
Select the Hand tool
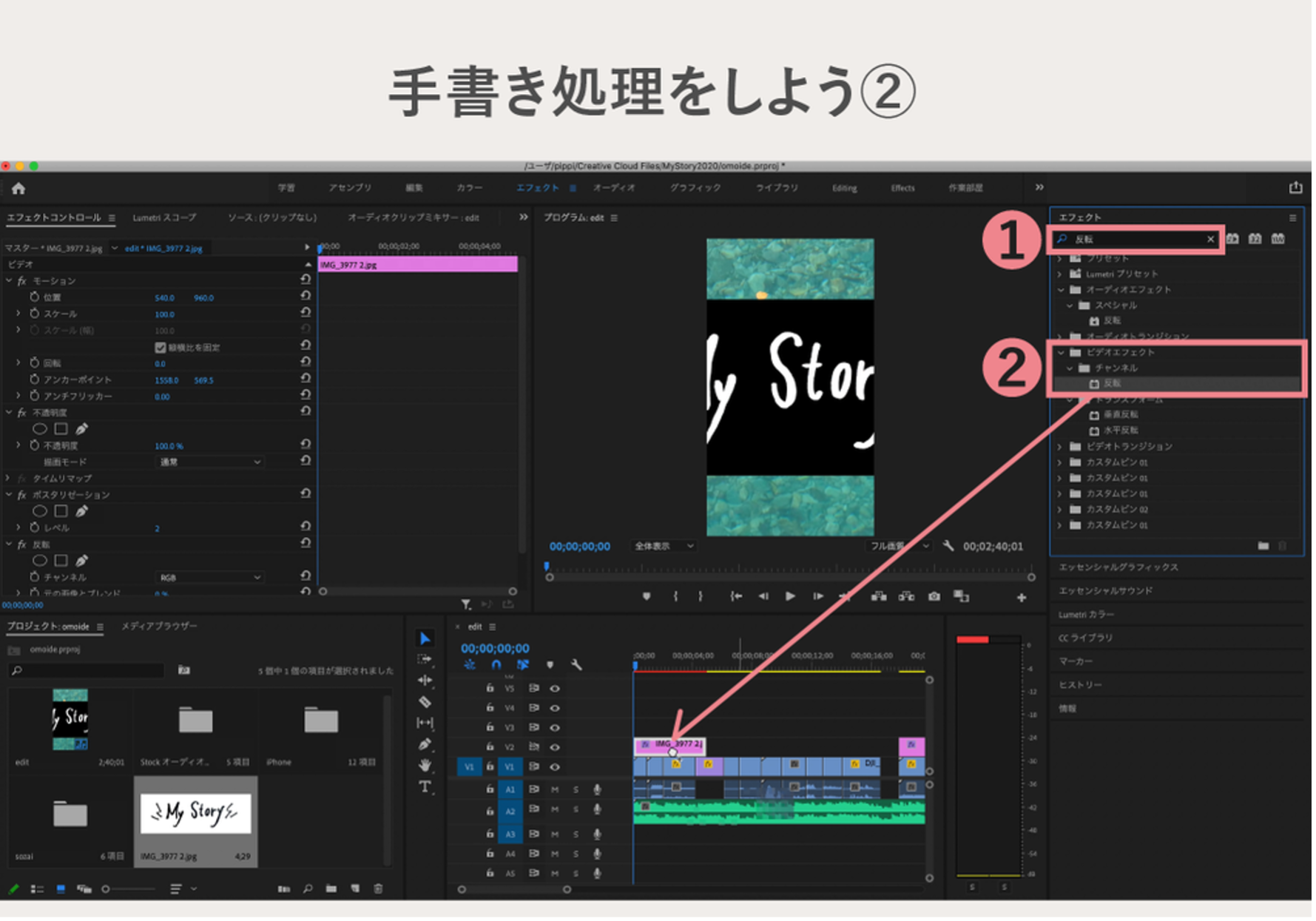point(425,767)
